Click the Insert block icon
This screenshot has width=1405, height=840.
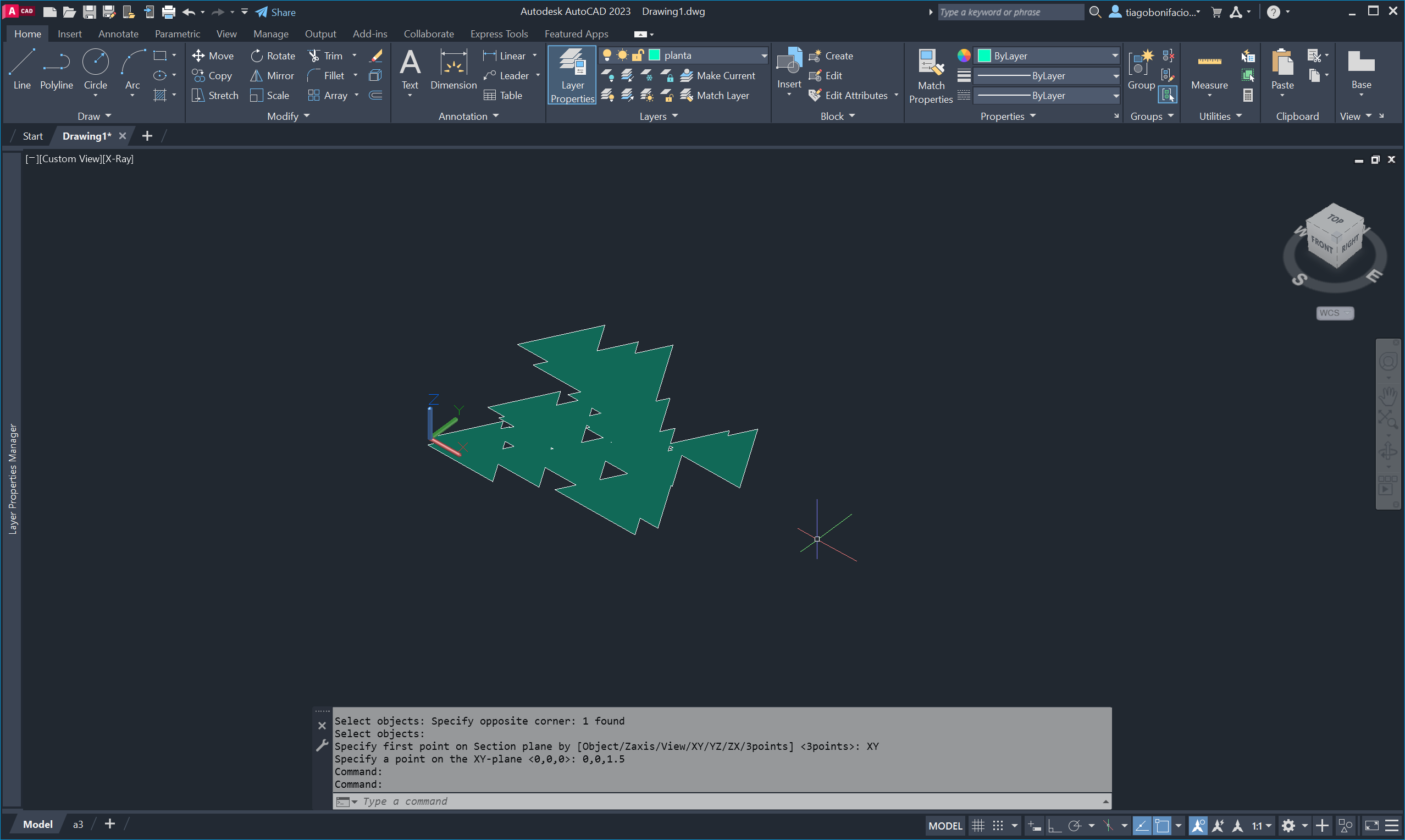coord(789,61)
